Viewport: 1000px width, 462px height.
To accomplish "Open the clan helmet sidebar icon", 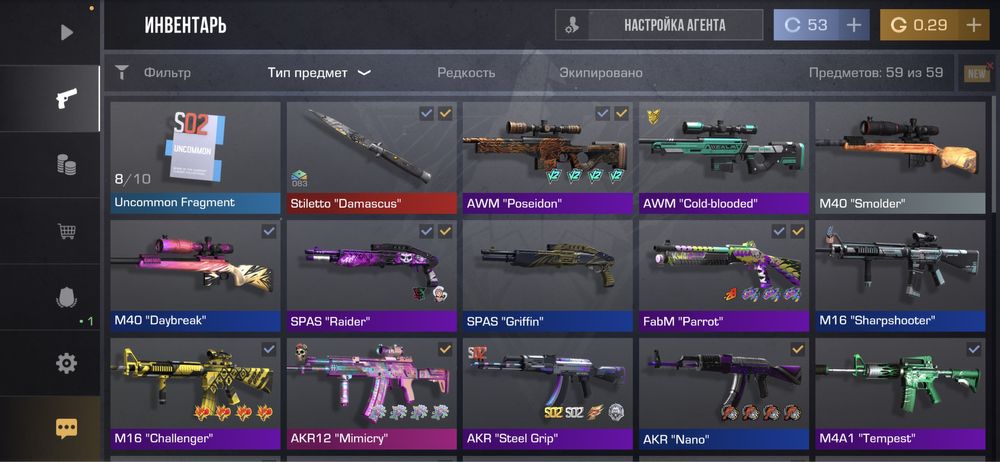I will click(x=66, y=297).
